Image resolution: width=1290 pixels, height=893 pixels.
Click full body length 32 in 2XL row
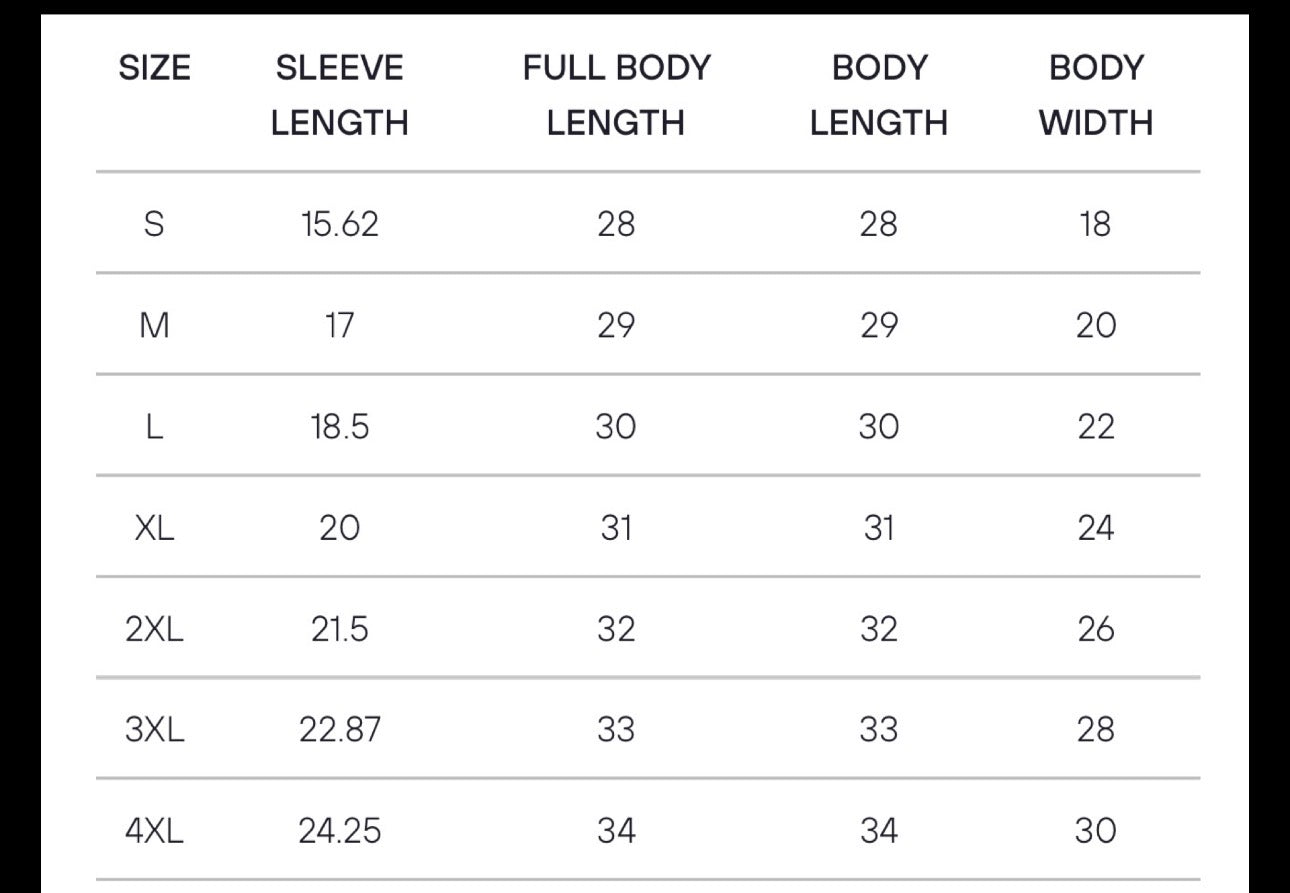pyautogui.click(x=616, y=629)
